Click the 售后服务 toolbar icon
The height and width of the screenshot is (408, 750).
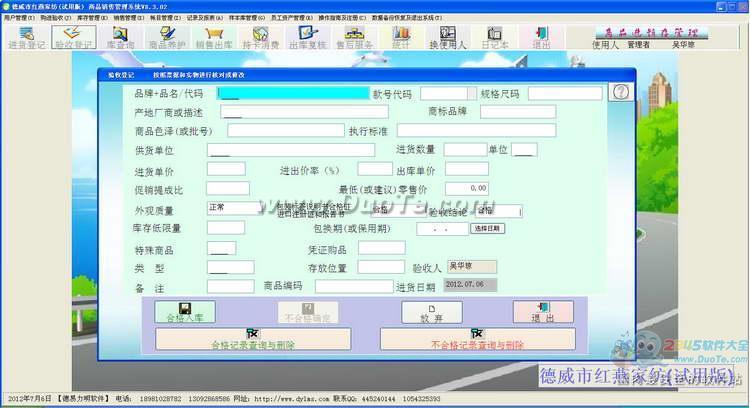[354, 38]
